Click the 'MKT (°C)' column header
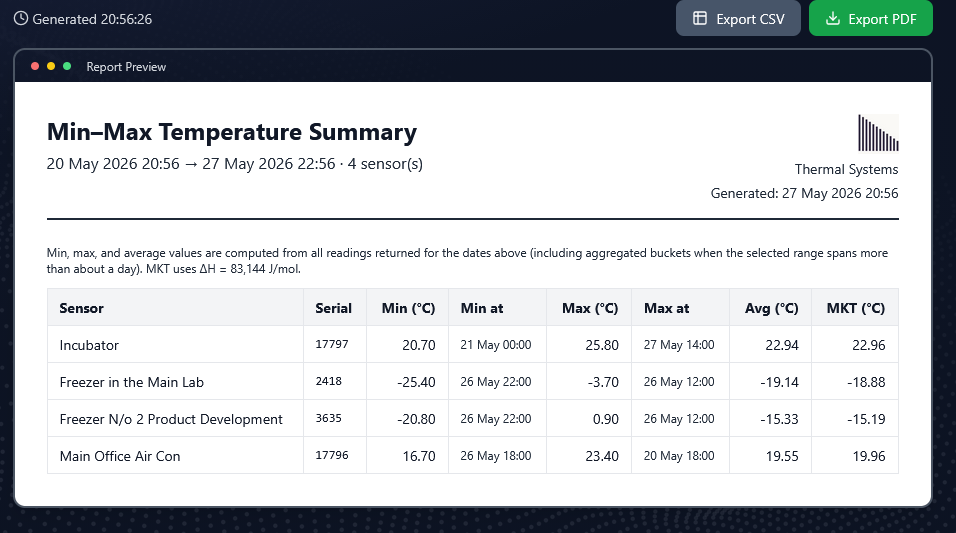Screen dimensions: 956x533 [x=855, y=309]
